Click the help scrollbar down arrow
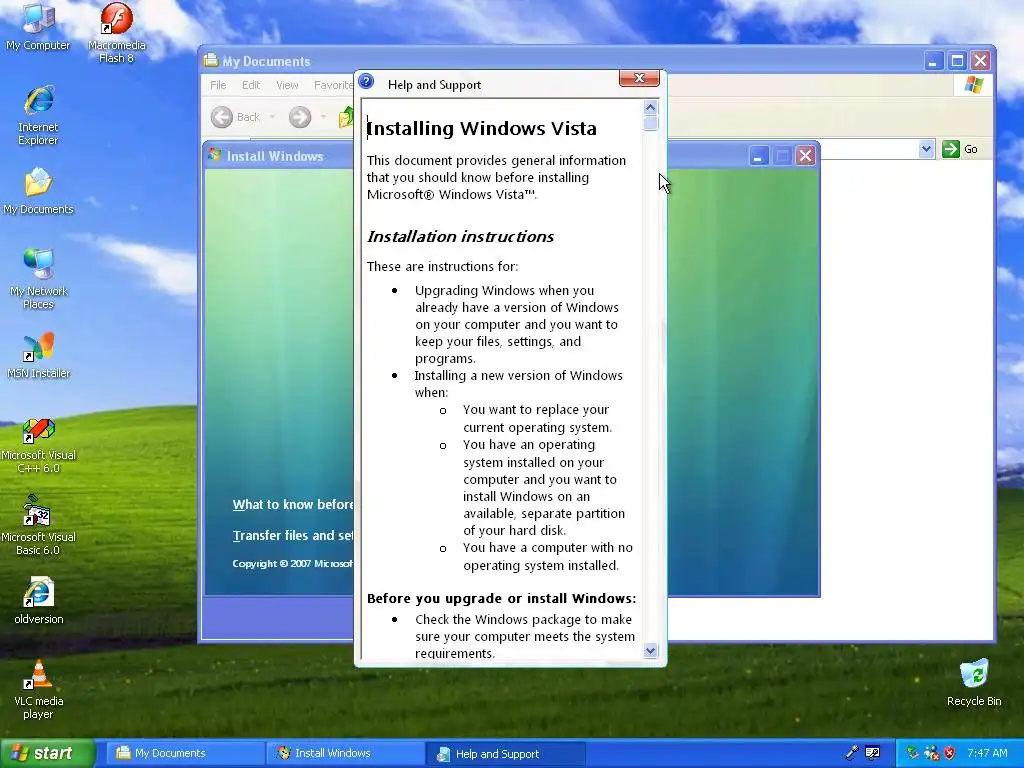Image resolution: width=1024 pixels, height=768 pixels. tap(650, 650)
